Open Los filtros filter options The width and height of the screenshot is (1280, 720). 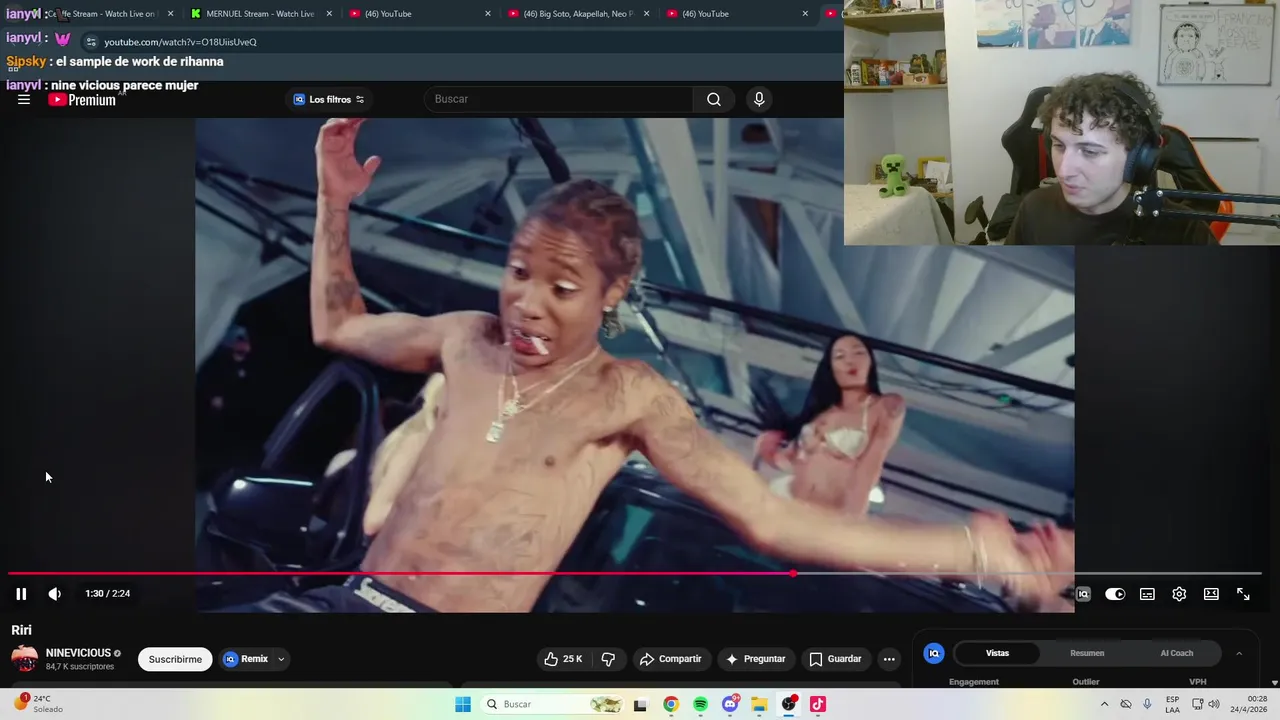tap(329, 99)
